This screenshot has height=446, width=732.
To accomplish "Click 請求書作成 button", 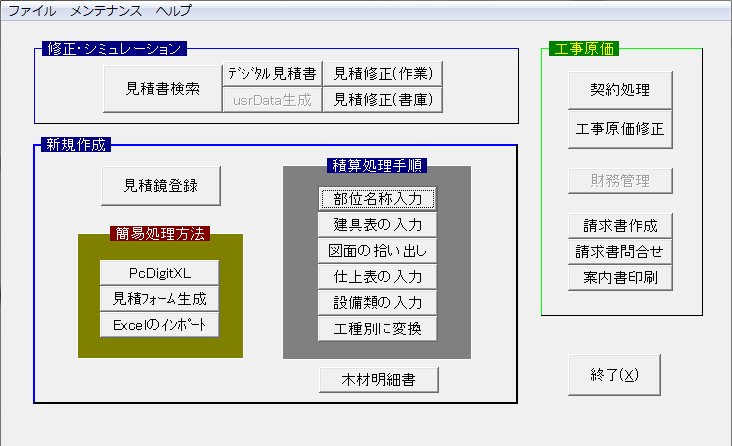I will click(x=620, y=226).
